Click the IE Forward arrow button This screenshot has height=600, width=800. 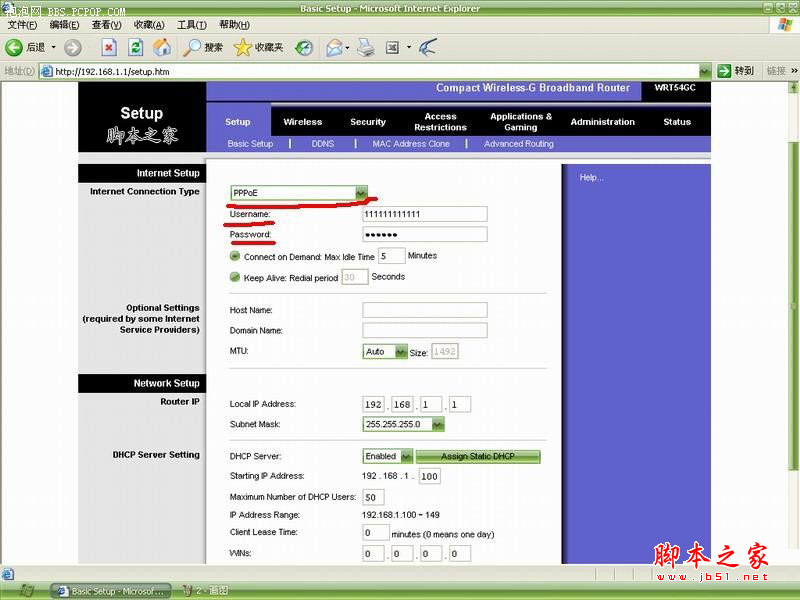73,48
